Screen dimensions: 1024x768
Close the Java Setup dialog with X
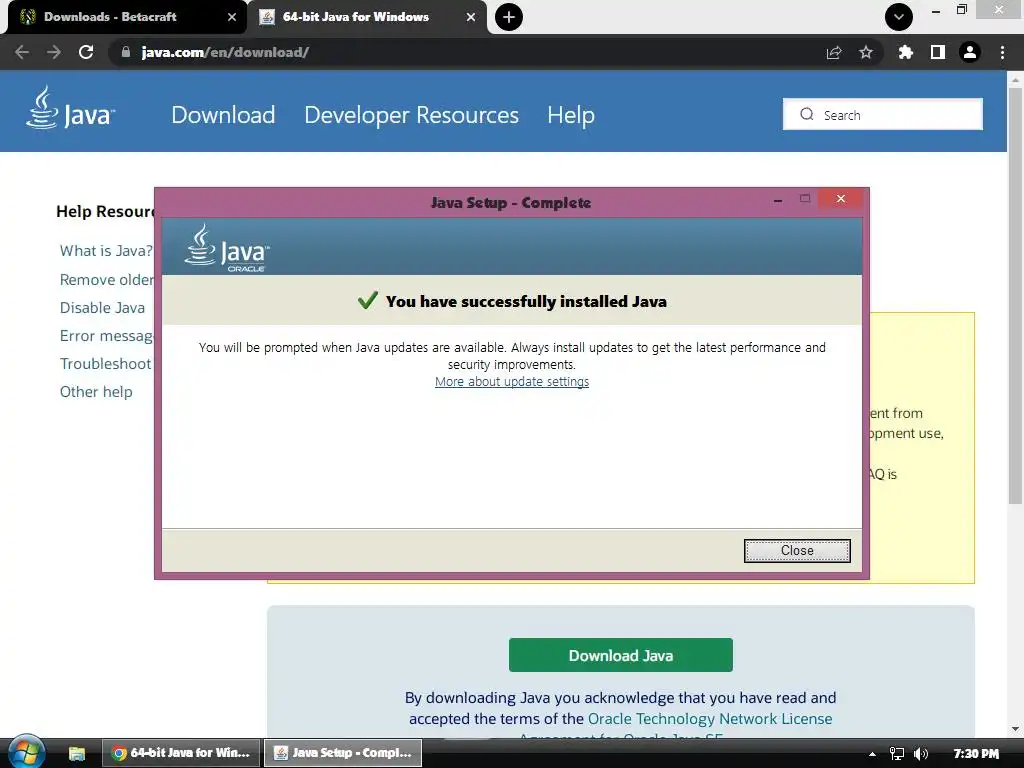840,199
